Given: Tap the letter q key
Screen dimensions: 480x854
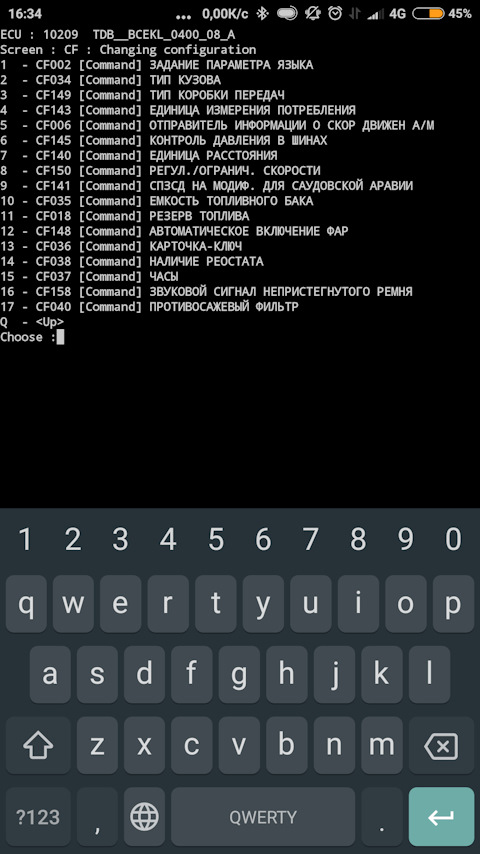Looking at the screenshot, I should point(26,604).
